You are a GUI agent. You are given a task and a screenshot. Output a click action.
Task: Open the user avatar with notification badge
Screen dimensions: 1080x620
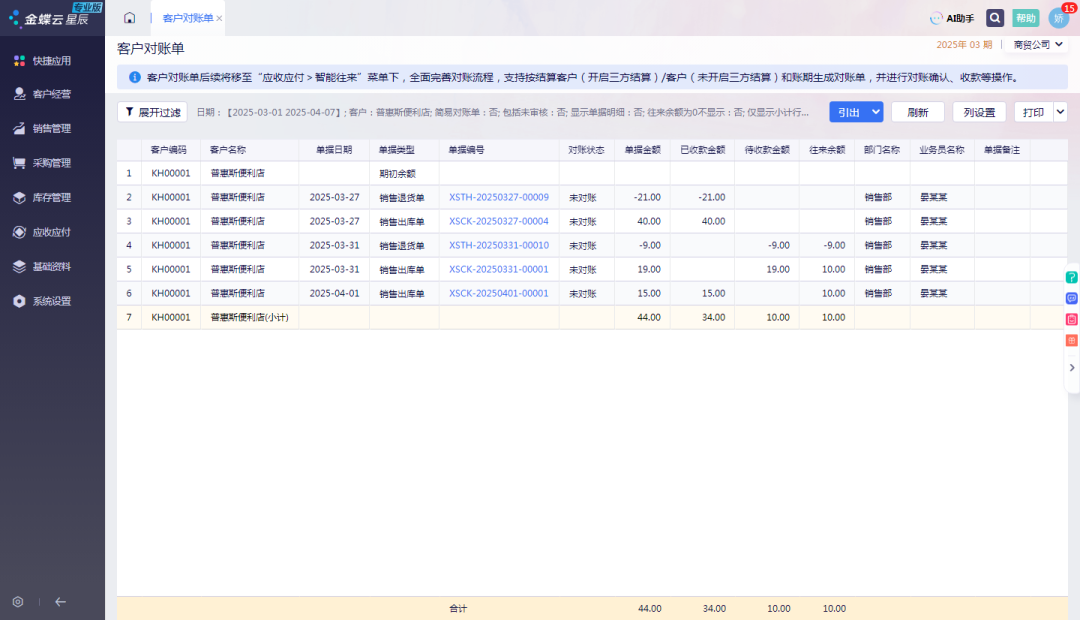[x=1059, y=18]
